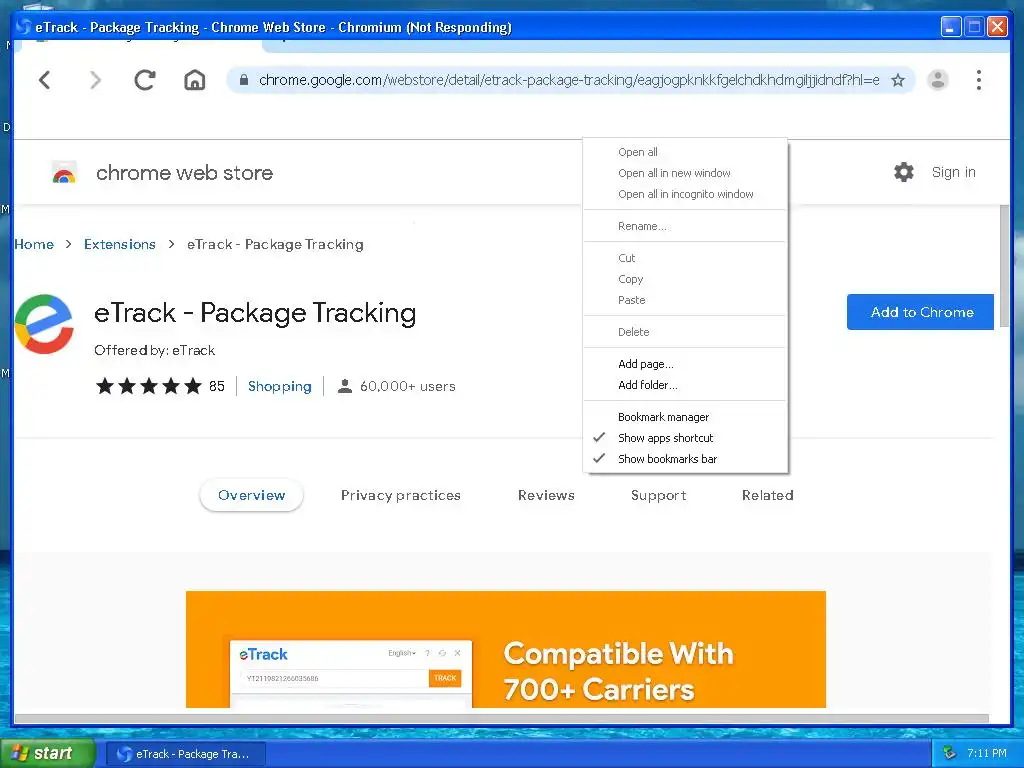Follow the Extensions breadcrumb link
The height and width of the screenshot is (768, 1024).
point(120,244)
